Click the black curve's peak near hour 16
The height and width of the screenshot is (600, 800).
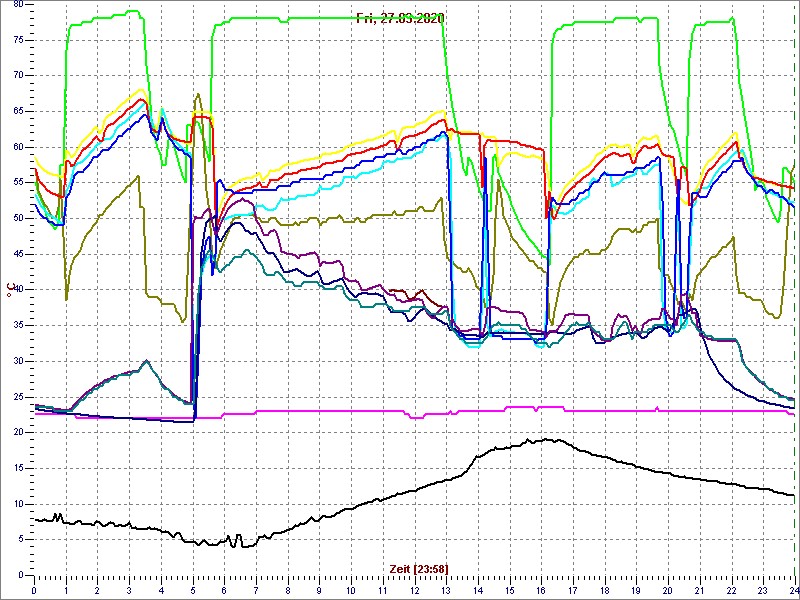tap(545, 439)
